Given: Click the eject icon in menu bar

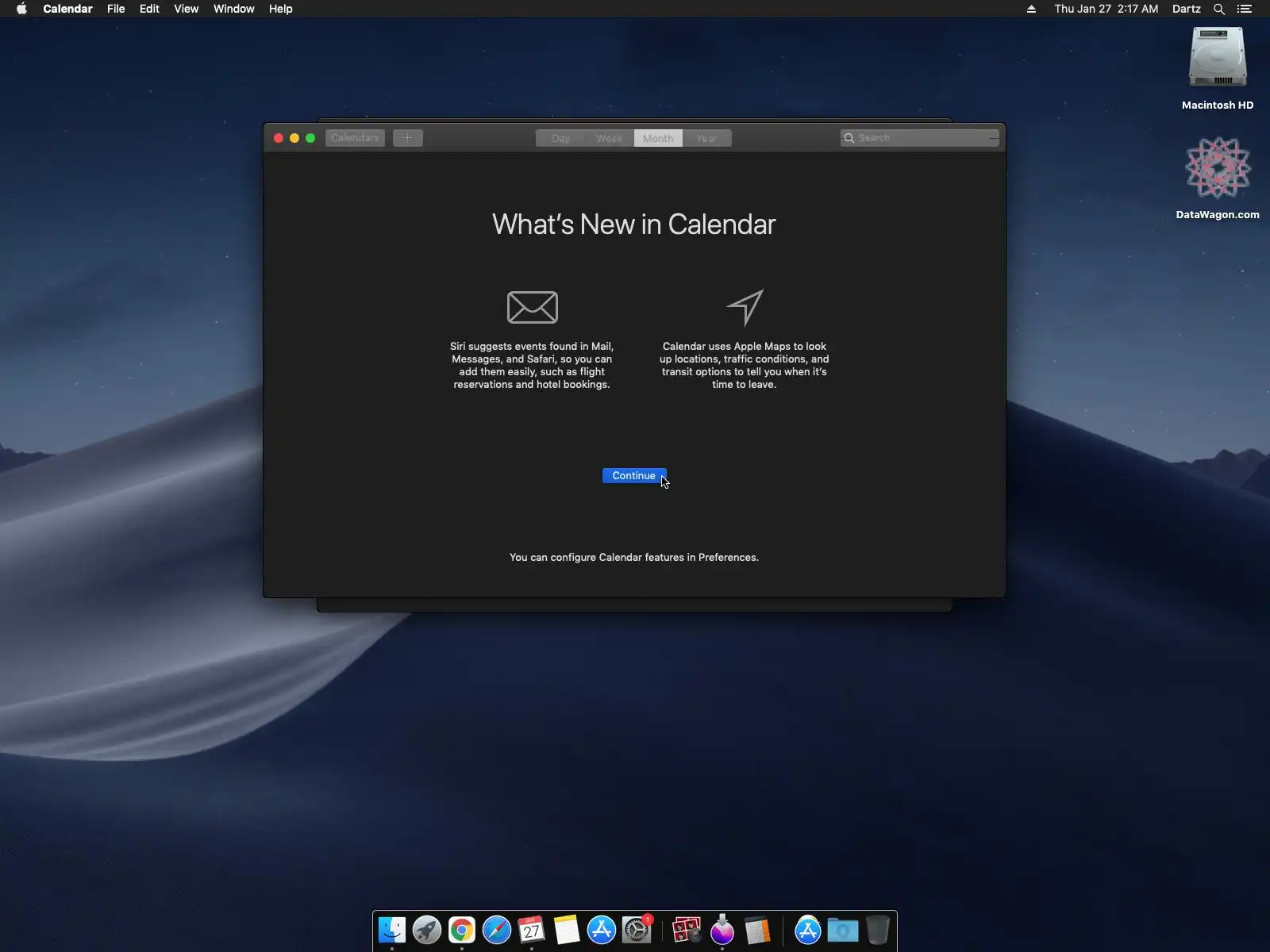Looking at the screenshot, I should [1031, 9].
